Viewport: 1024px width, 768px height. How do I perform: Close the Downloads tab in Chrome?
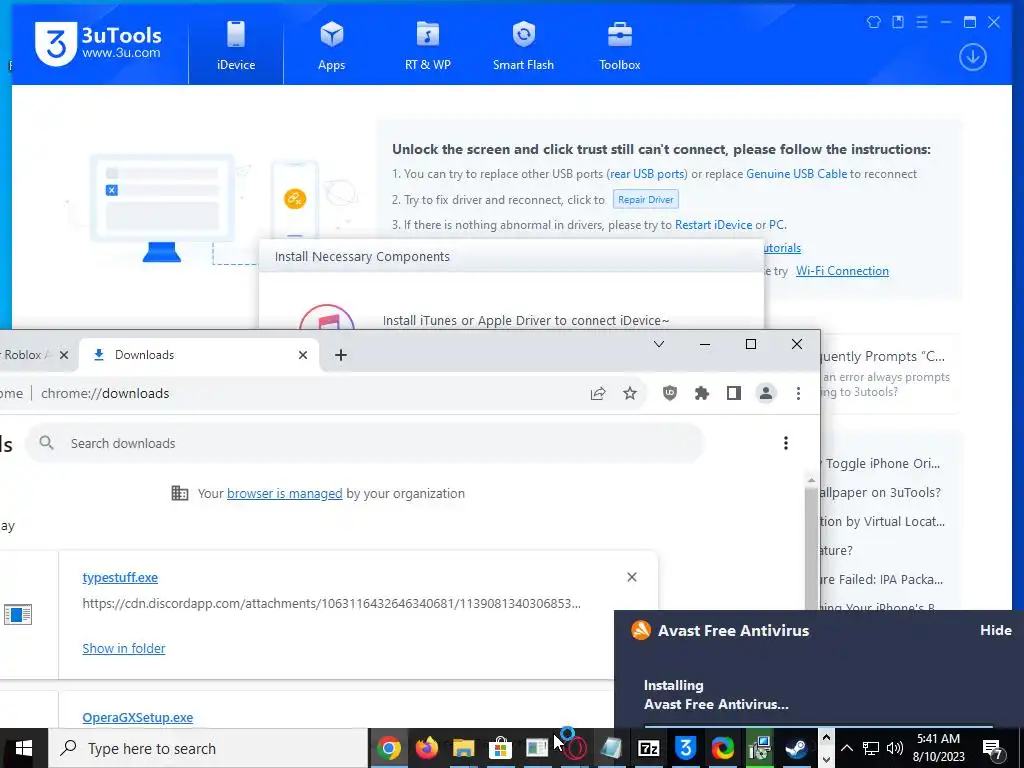point(302,355)
